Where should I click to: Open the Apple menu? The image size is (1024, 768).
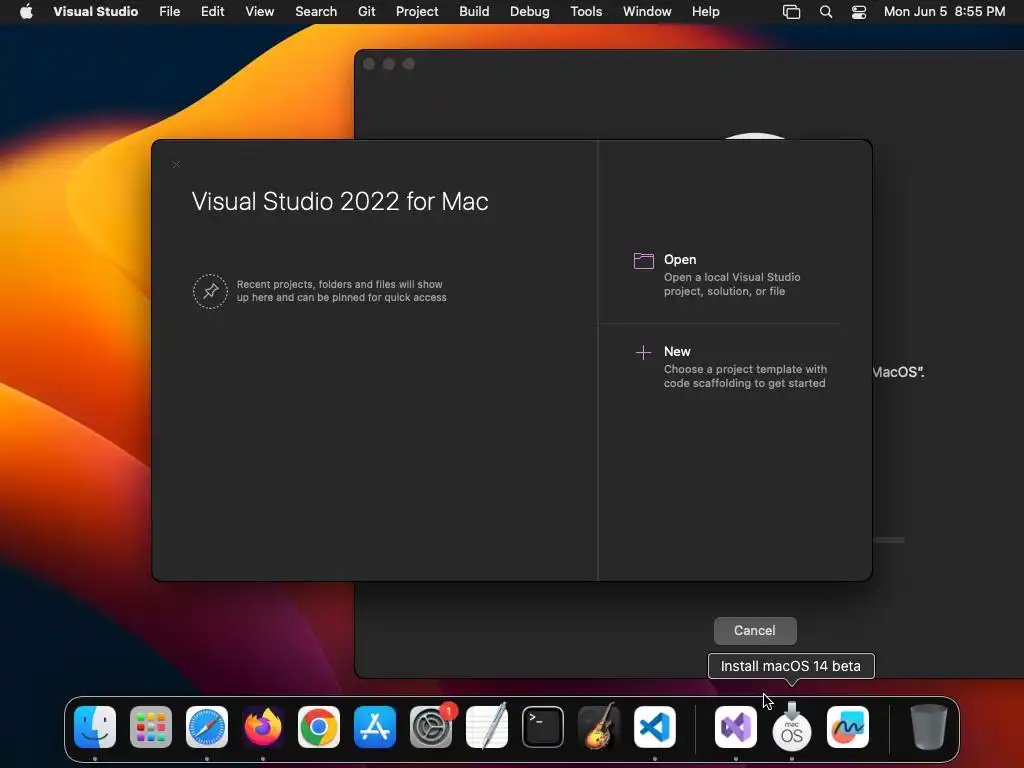[x=26, y=12]
